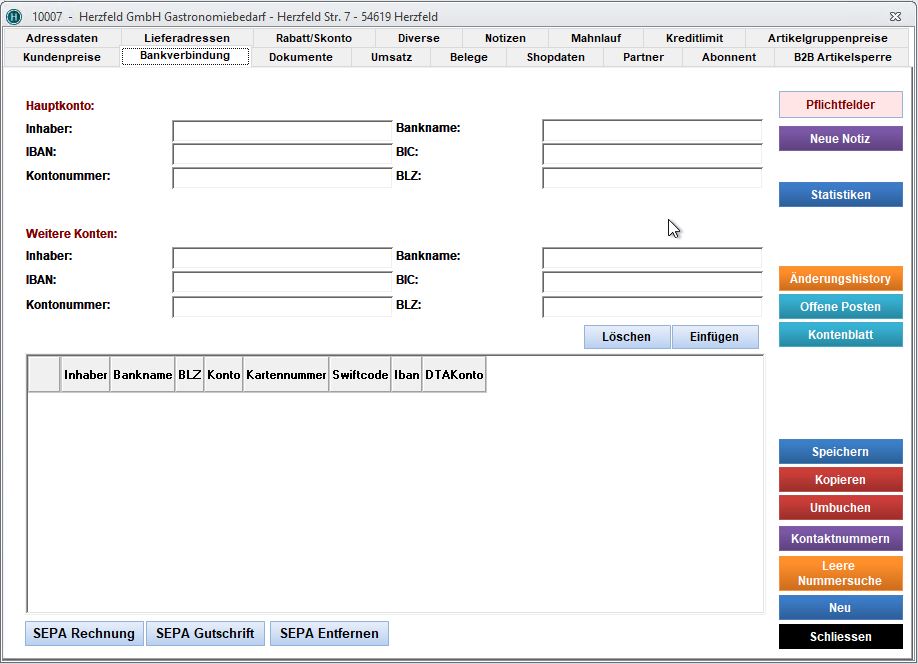This screenshot has width=918, height=664.
Task: Sort table by Bankname column header
Action: tap(143, 375)
